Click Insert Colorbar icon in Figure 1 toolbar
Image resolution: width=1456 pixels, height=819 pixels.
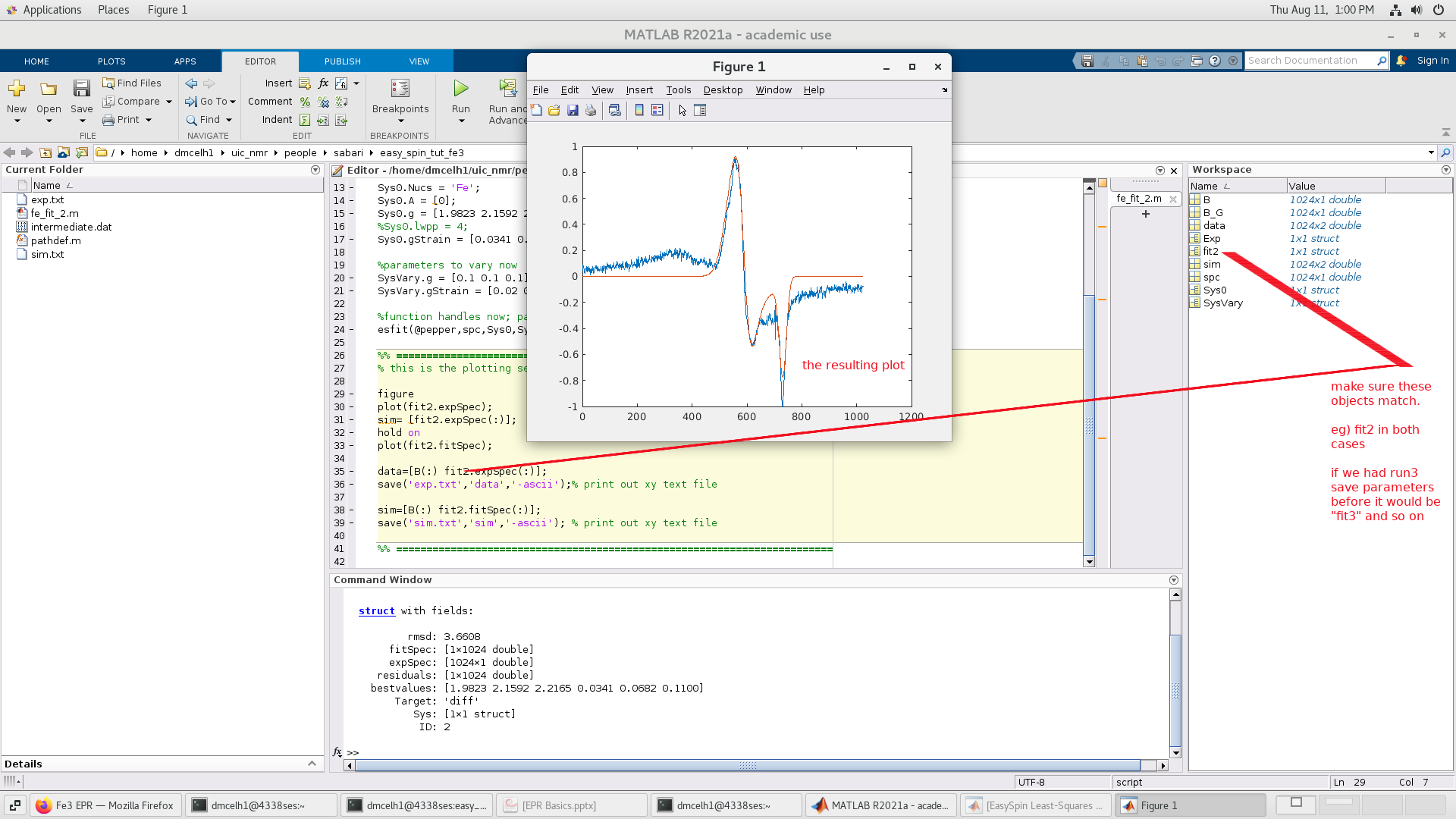(x=639, y=111)
